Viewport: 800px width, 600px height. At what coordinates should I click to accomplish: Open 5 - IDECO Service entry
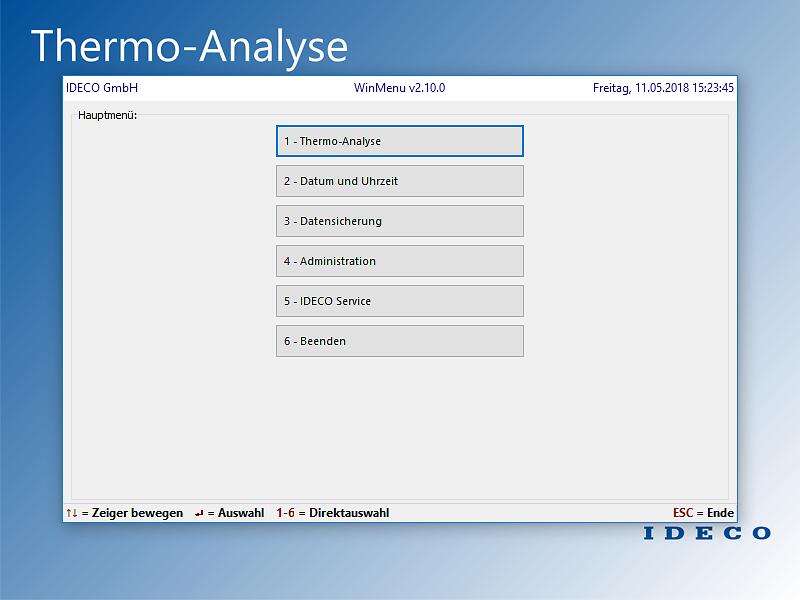click(x=399, y=301)
